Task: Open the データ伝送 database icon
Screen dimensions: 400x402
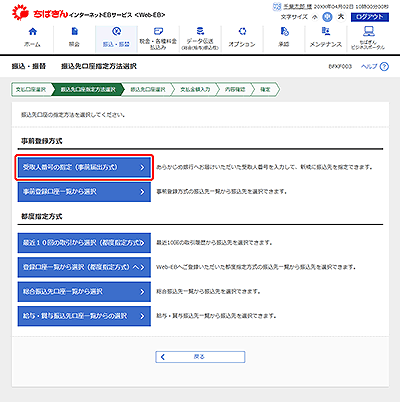Action: point(200,31)
